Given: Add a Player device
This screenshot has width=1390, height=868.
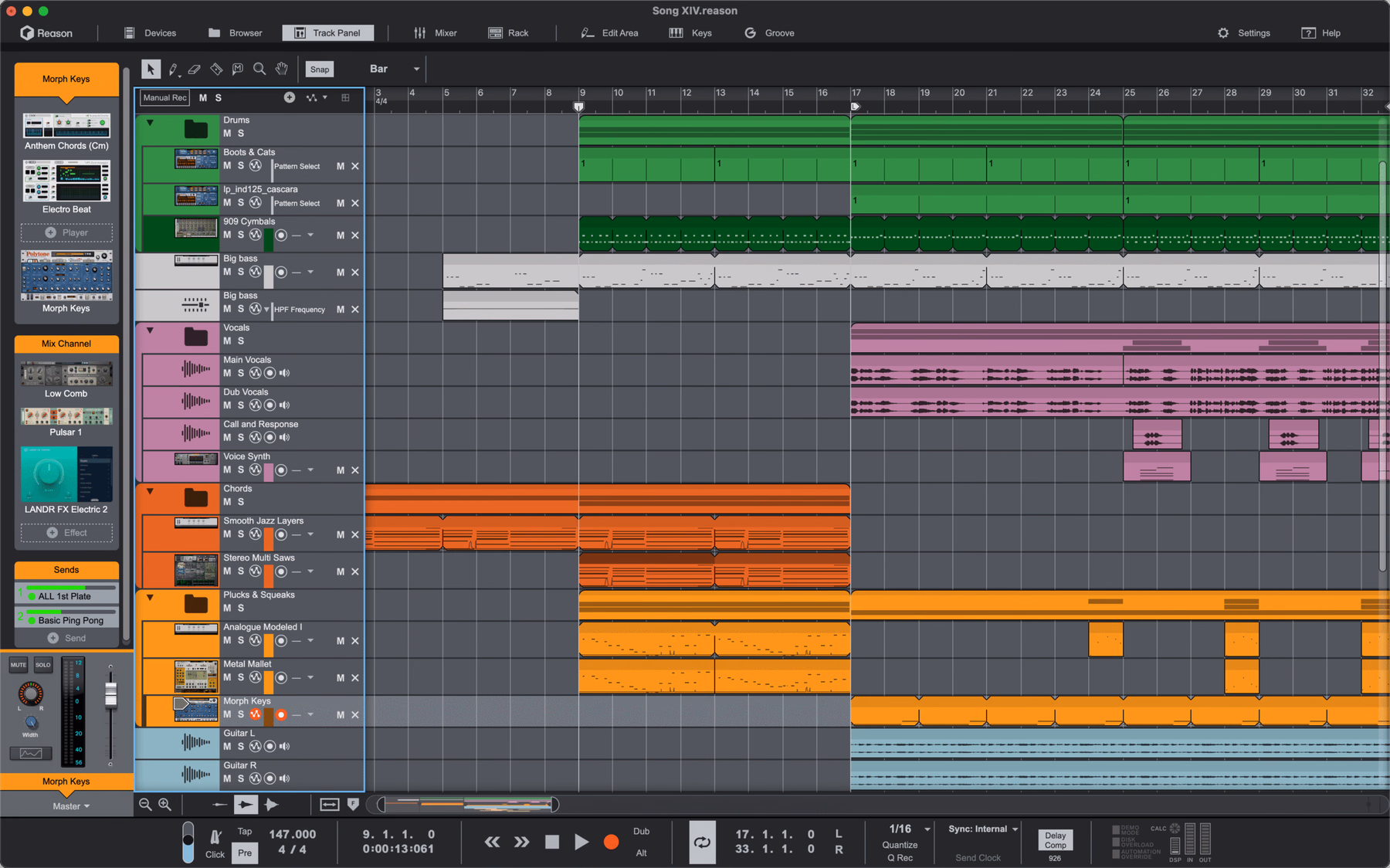Looking at the screenshot, I should pyautogui.click(x=66, y=232).
